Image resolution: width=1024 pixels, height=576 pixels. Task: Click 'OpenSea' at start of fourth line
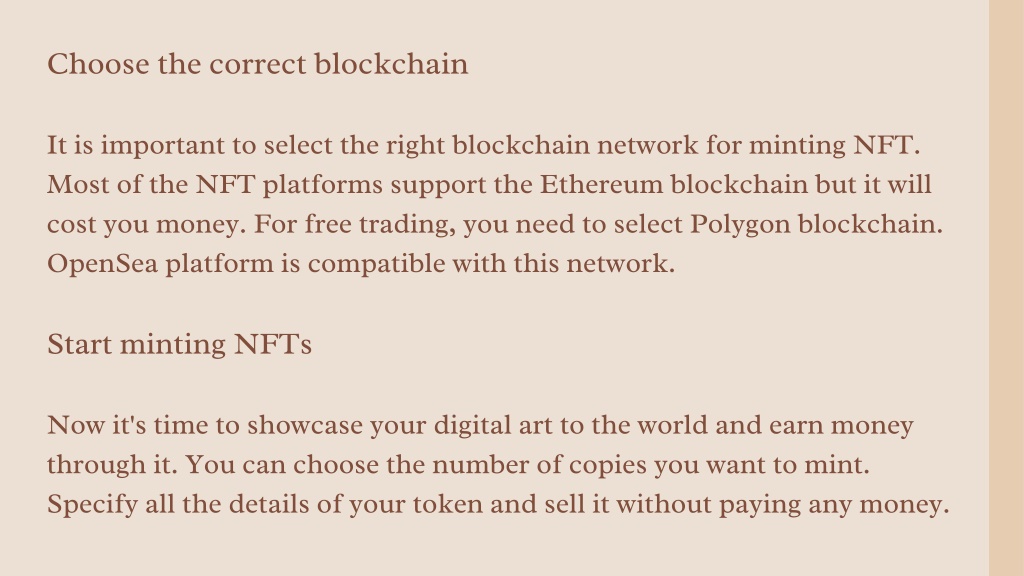pos(103,264)
